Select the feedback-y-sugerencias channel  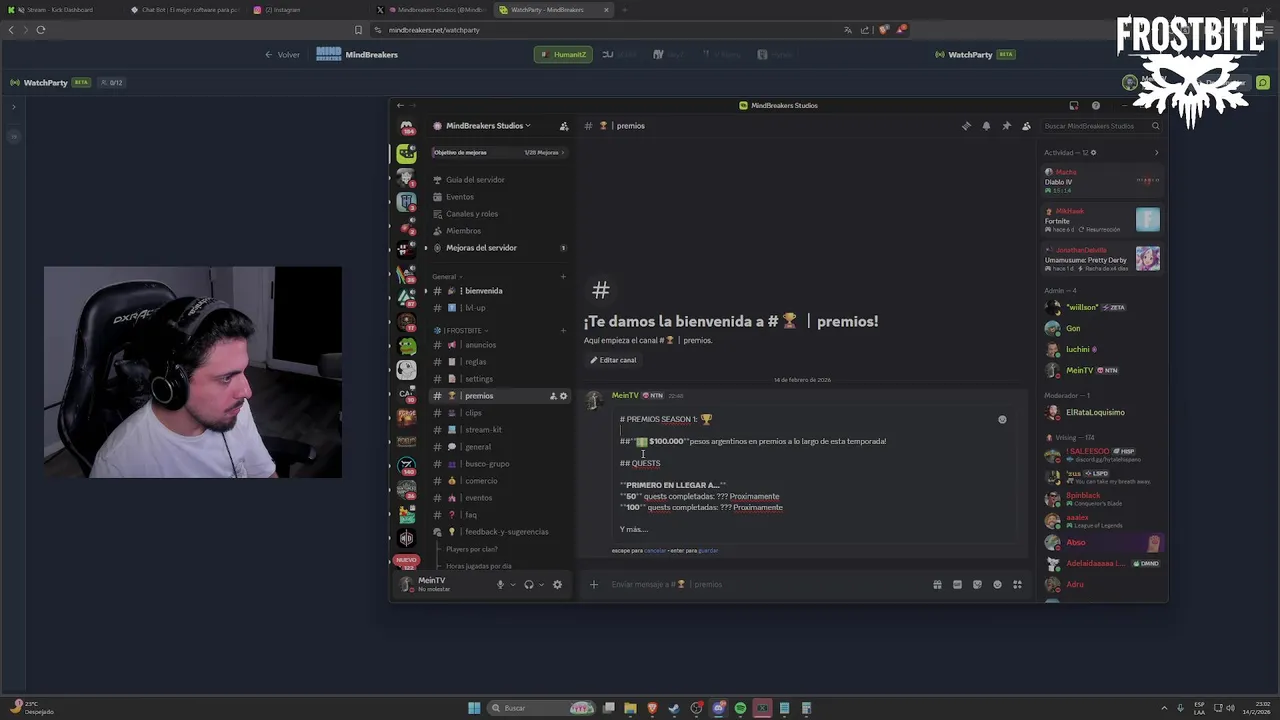[500, 532]
